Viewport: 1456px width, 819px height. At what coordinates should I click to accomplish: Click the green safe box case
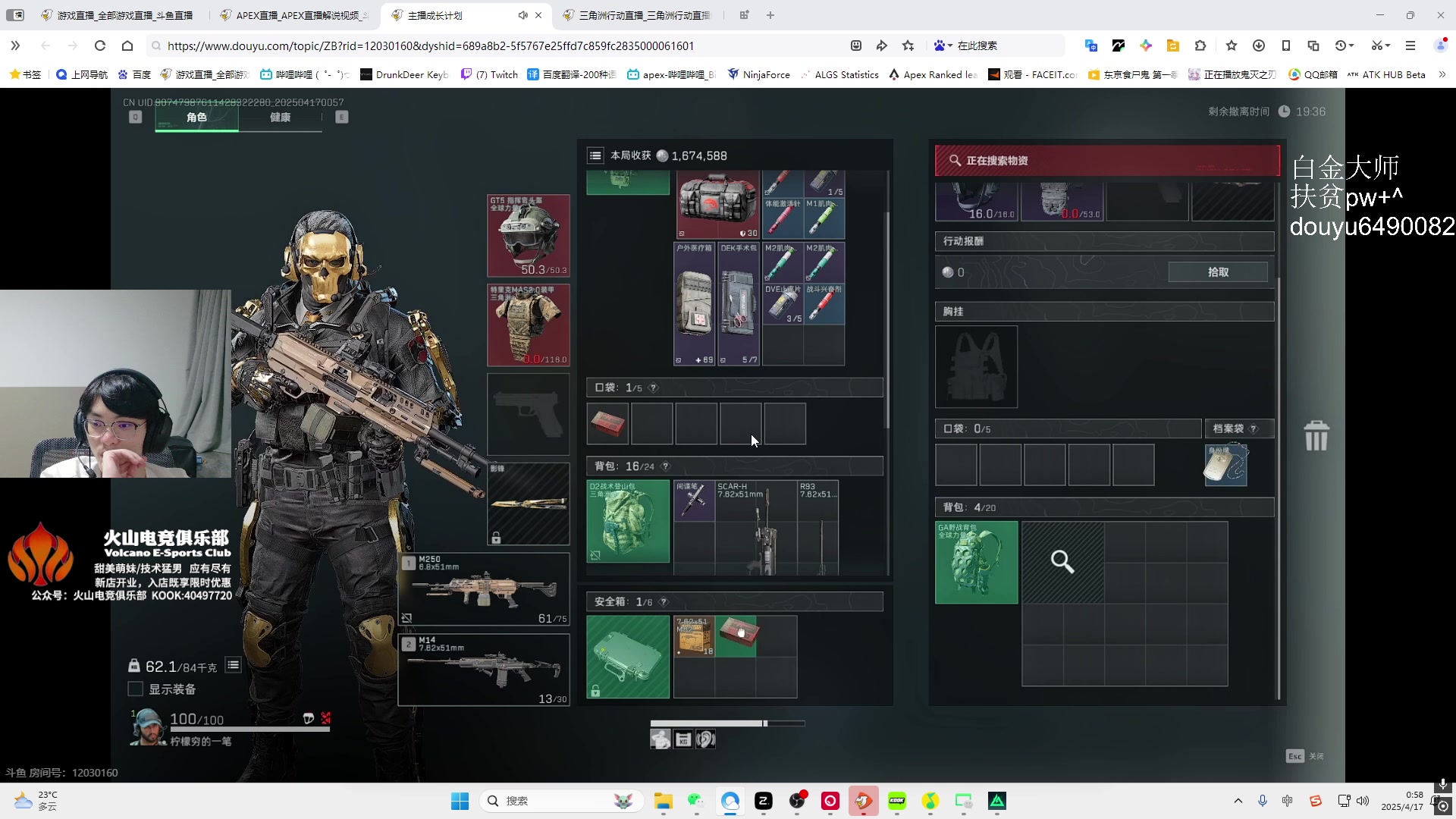coord(628,657)
